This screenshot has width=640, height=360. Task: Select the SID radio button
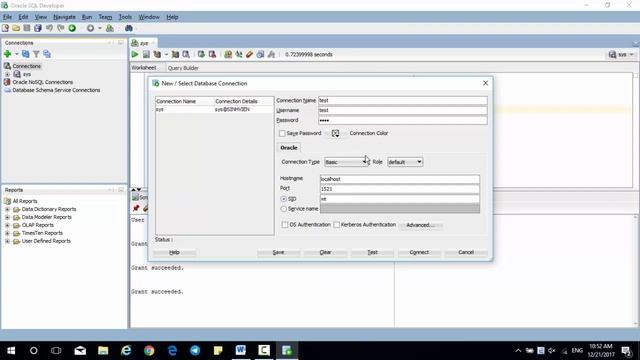(x=284, y=199)
